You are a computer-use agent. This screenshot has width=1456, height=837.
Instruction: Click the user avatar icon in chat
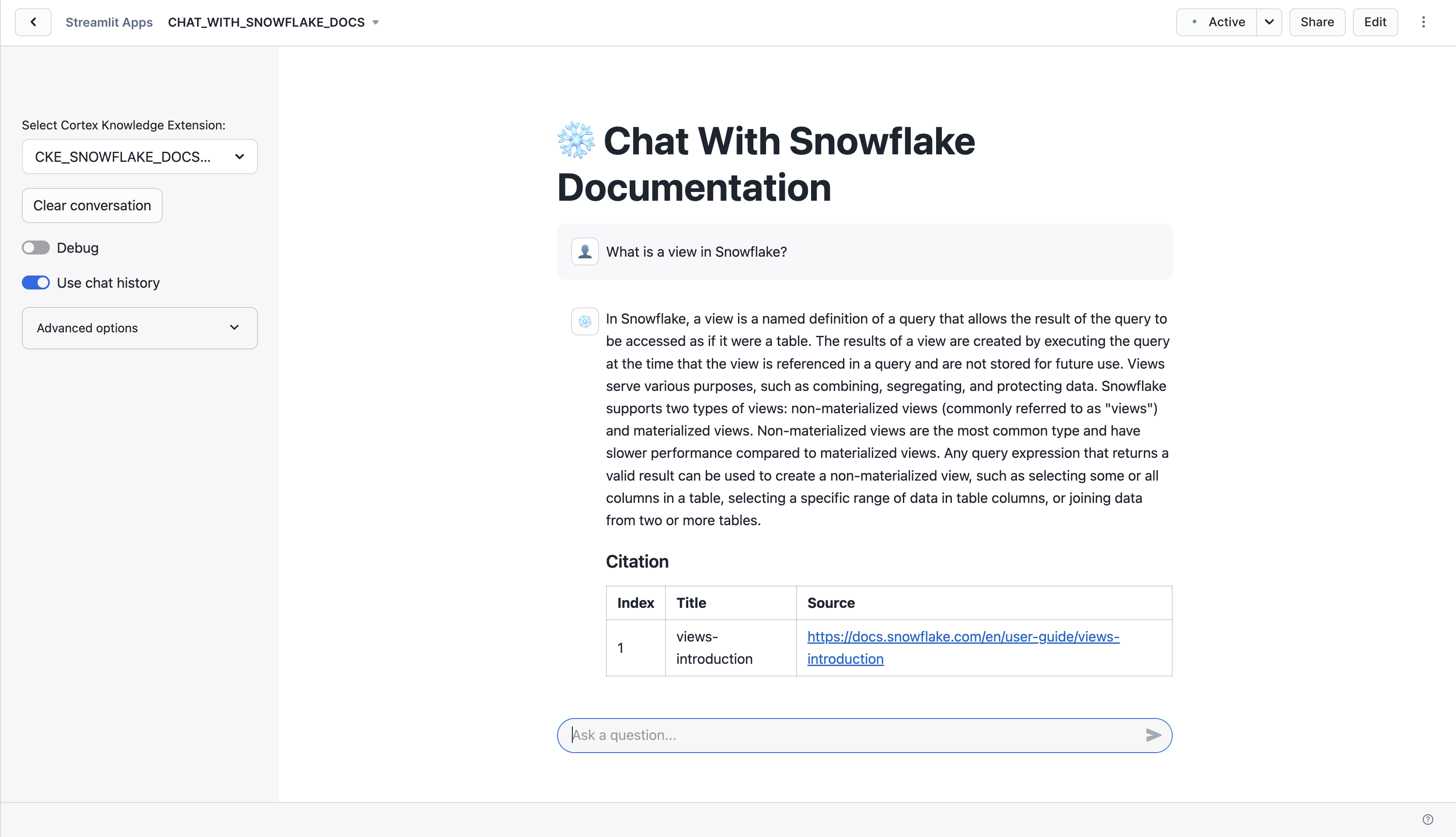tap(585, 252)
